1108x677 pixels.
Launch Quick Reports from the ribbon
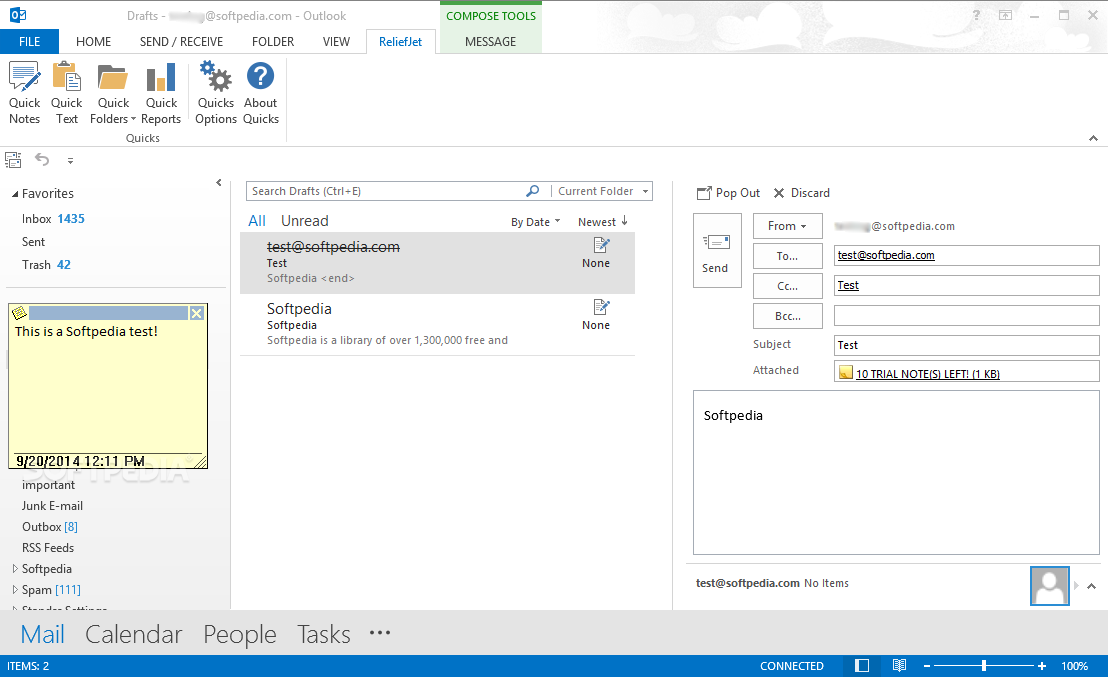pyautogui.click(x=161, y=93)
